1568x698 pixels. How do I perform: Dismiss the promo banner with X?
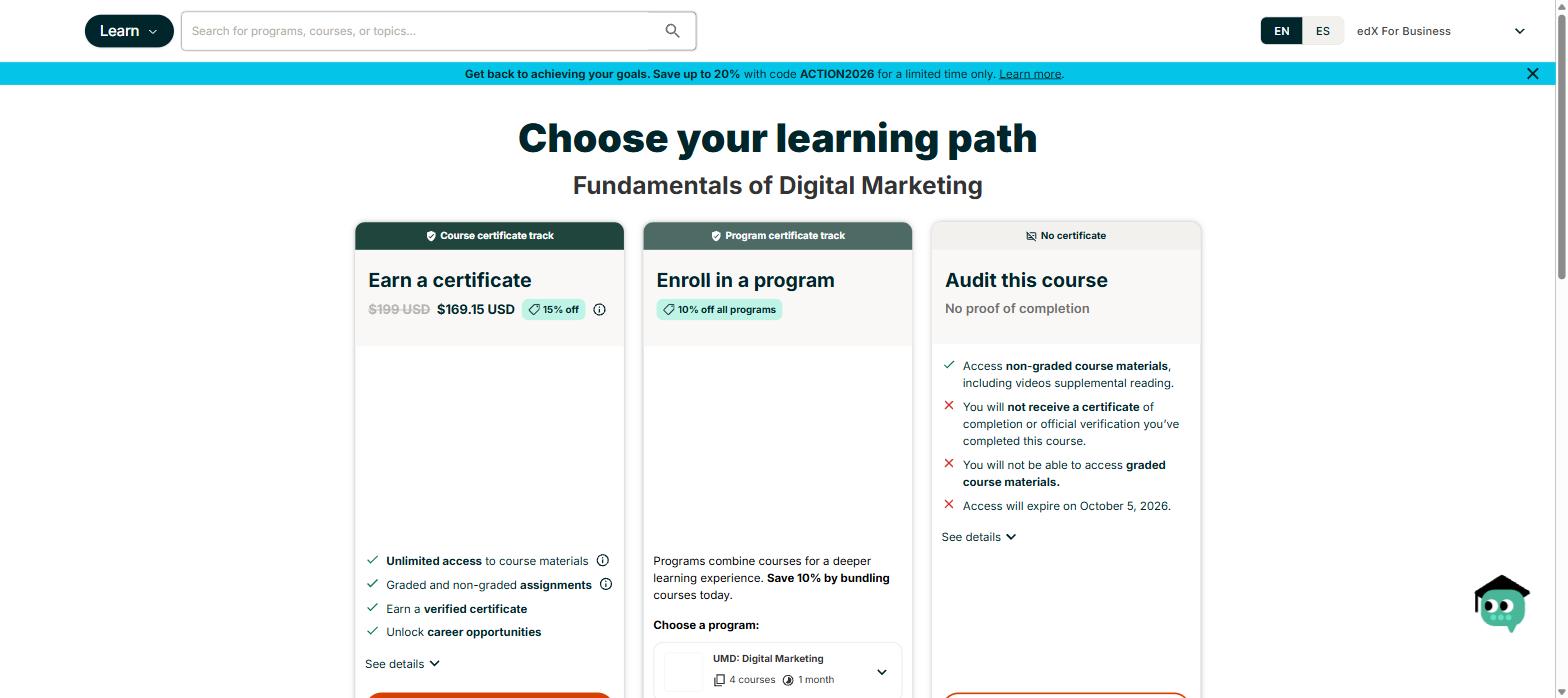[1532, 73]
